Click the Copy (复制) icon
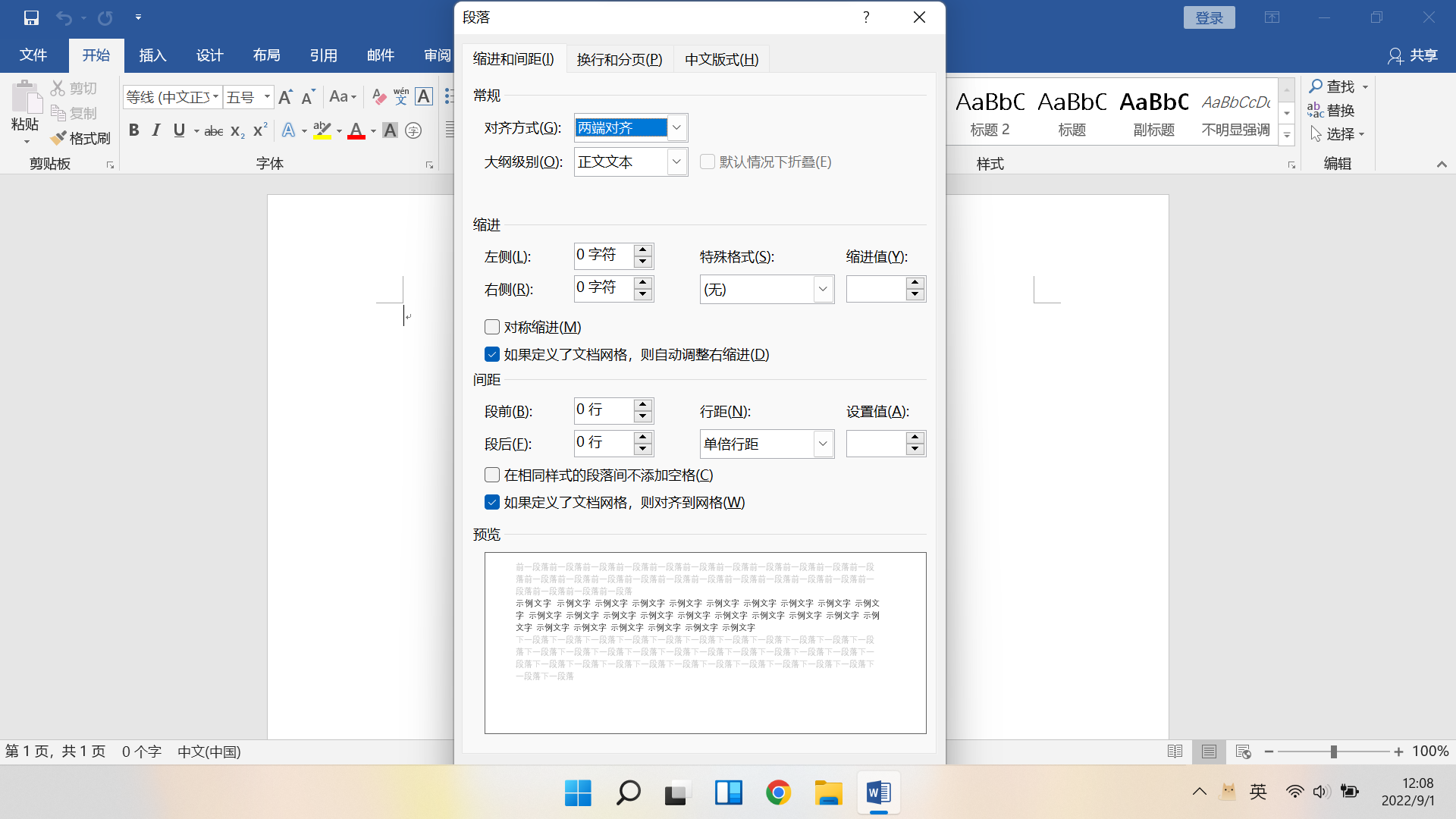 pos(58,113)
